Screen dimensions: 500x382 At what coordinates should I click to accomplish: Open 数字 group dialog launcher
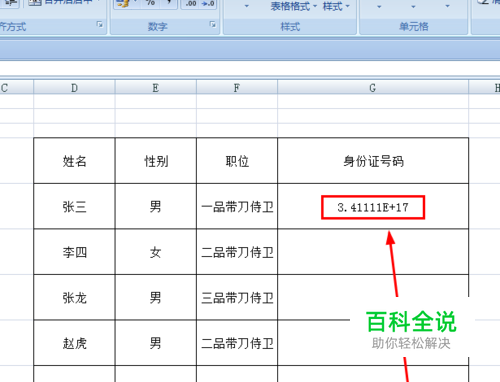pyautogui.click(x=213, y=24)
